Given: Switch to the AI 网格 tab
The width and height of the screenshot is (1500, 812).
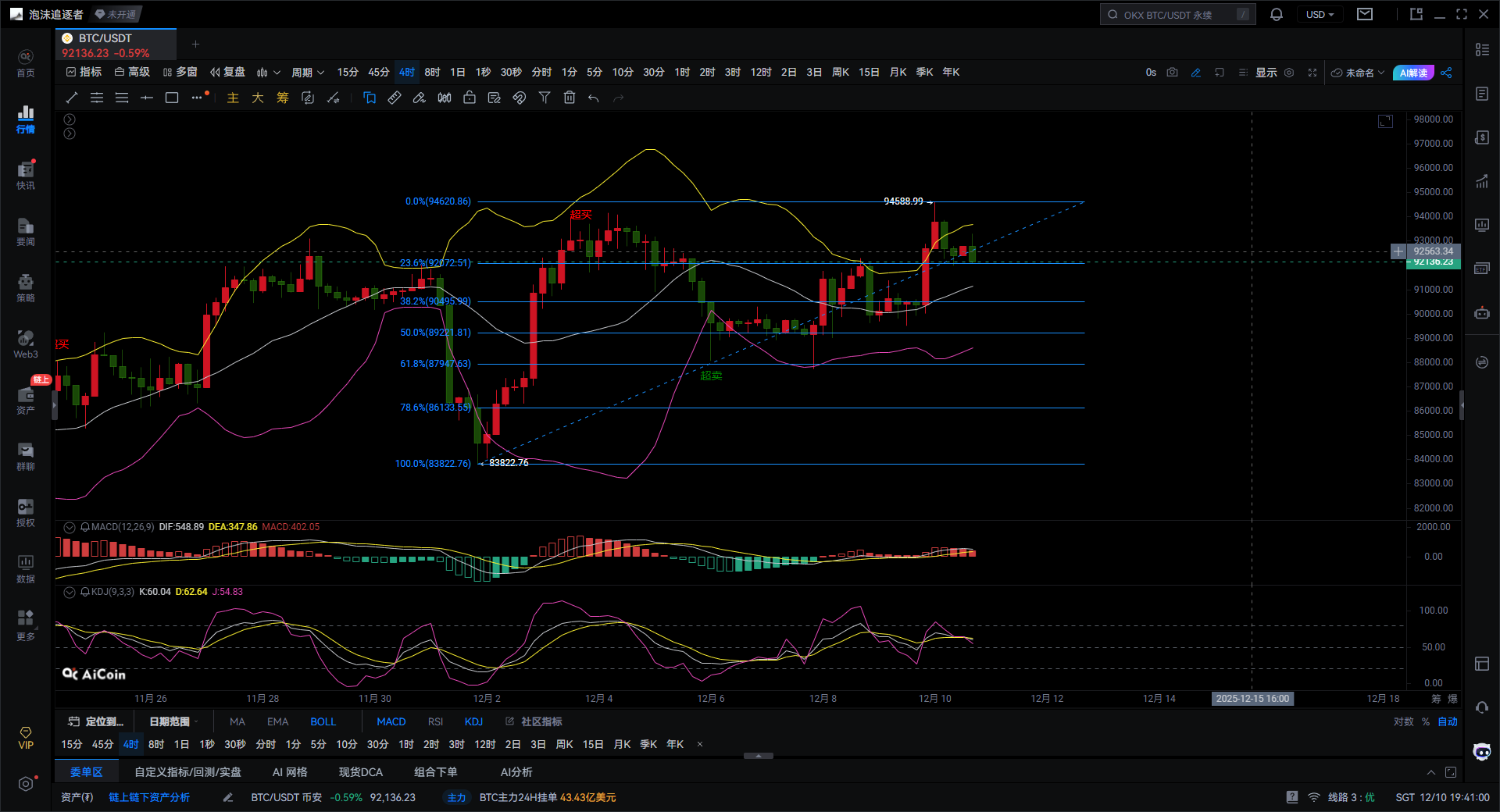Looking at the screenshot, I should (289, 772).
